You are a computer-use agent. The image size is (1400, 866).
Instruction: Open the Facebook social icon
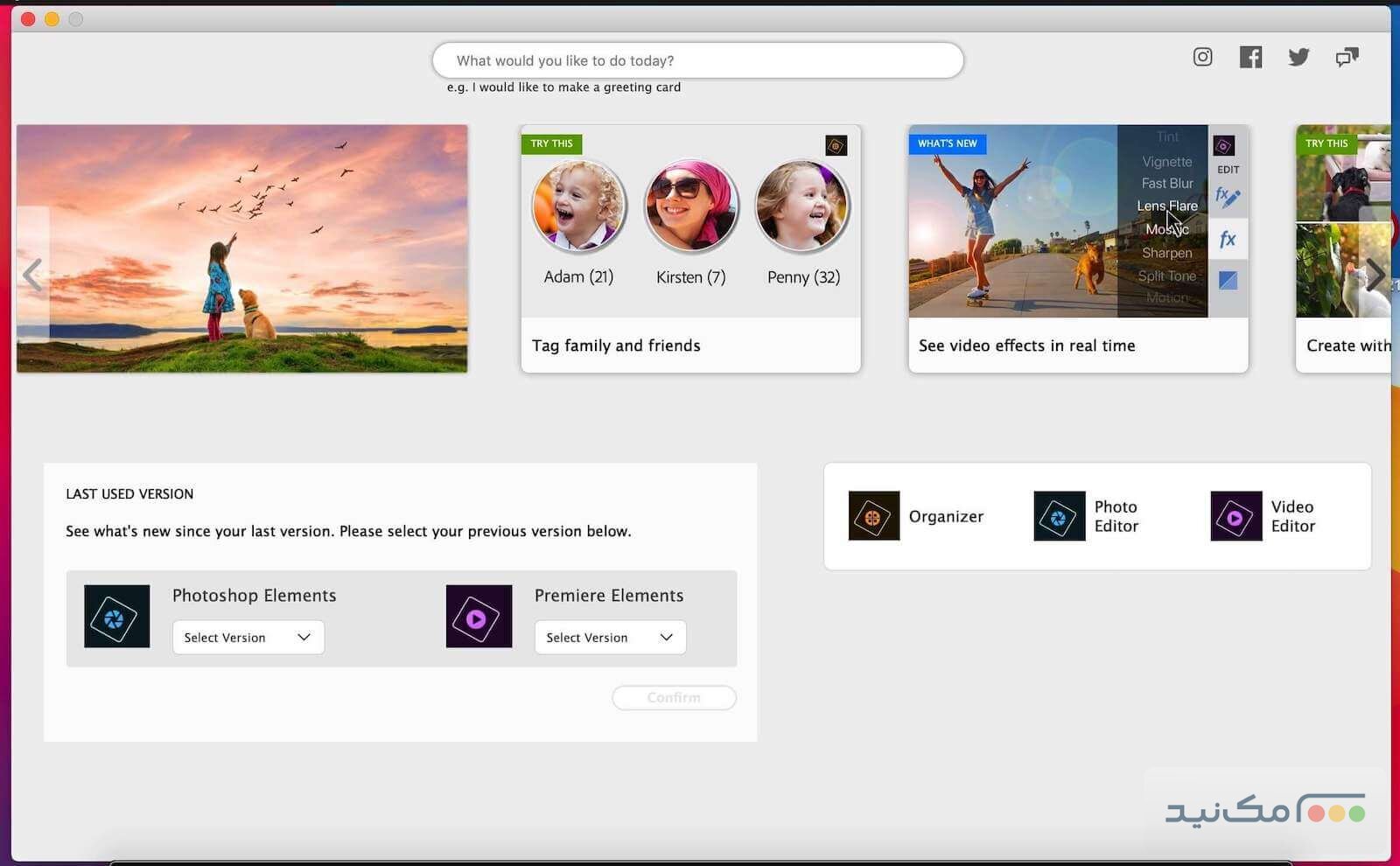click(x=1250, y=58)
